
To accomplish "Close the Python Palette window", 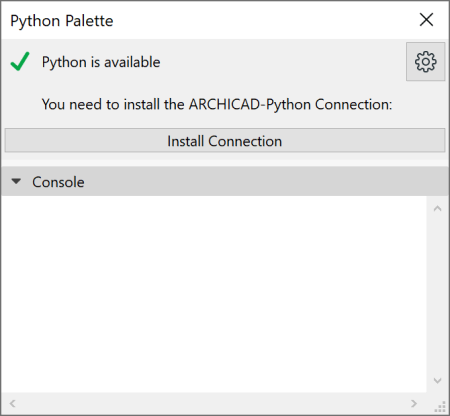I will click(x=426, y=20).
